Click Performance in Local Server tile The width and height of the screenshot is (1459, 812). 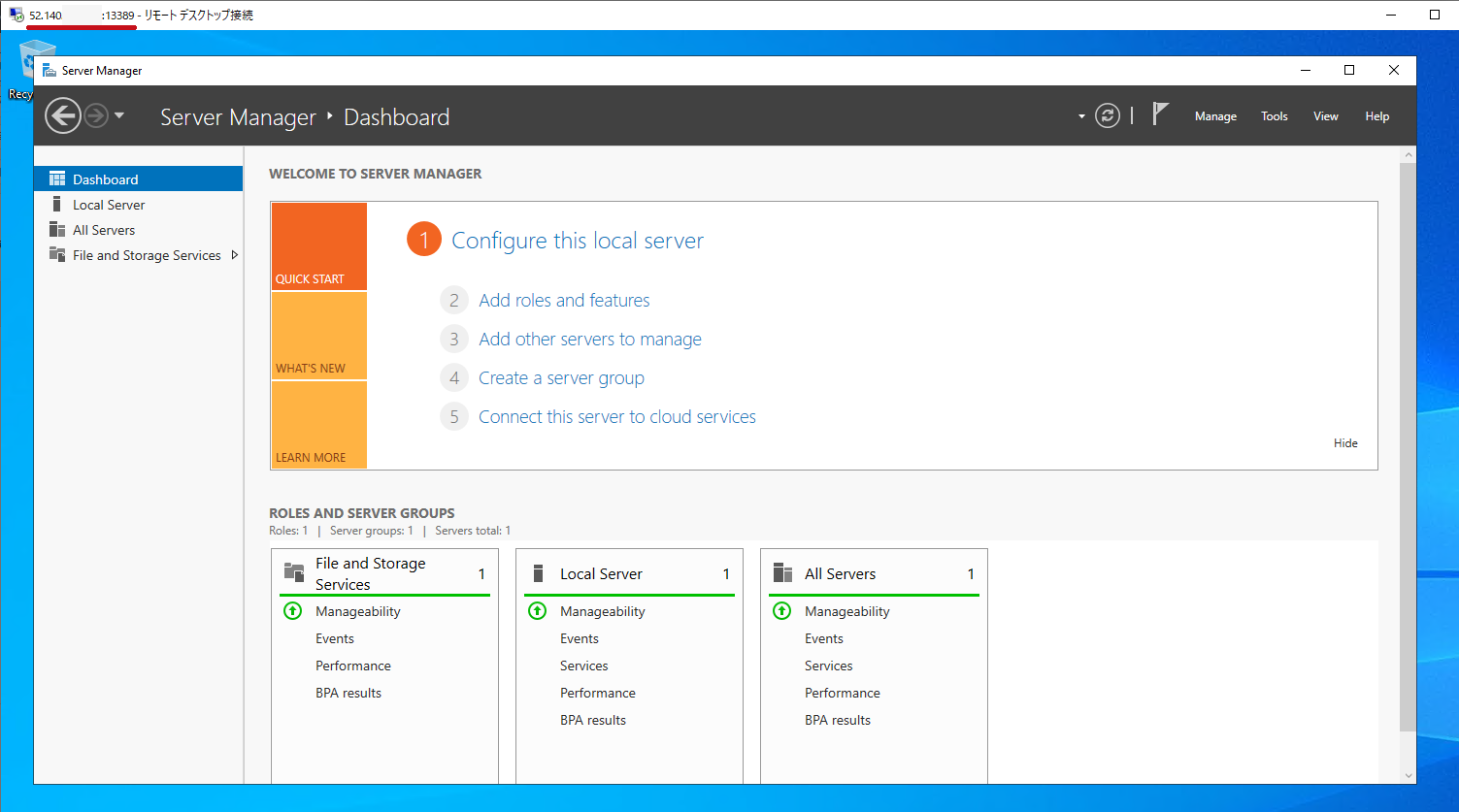[x=598, y=693]
